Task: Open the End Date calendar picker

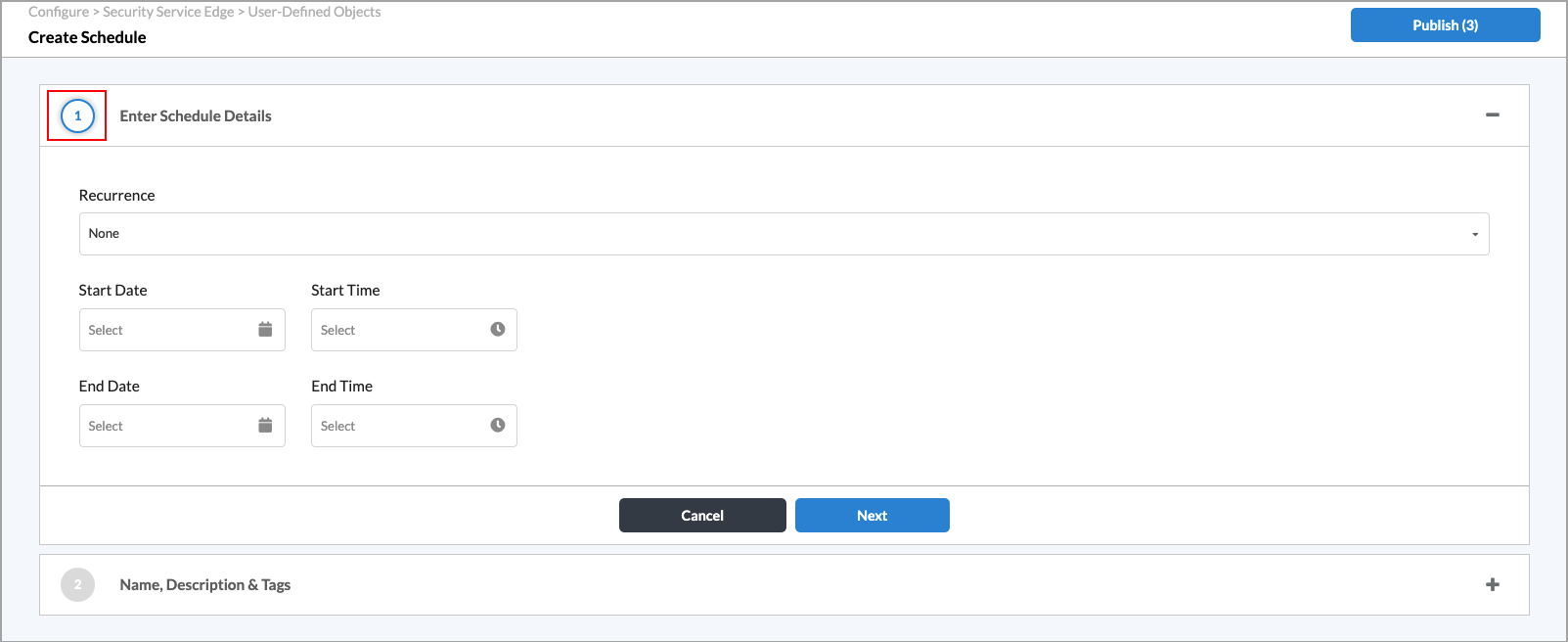Action: point(264,426)
